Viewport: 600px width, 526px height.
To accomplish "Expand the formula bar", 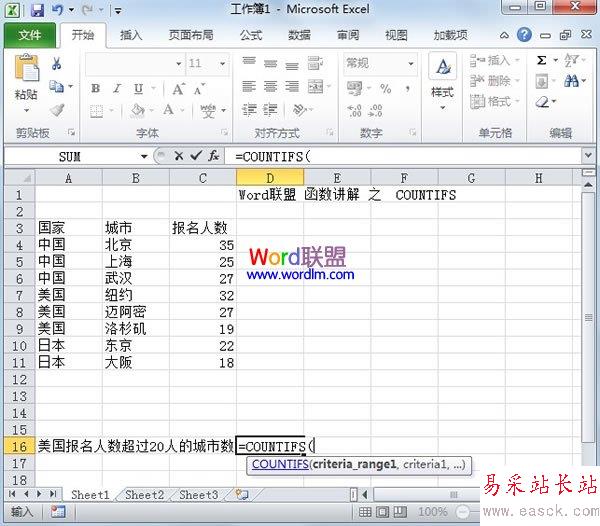I will coord(588,156).
